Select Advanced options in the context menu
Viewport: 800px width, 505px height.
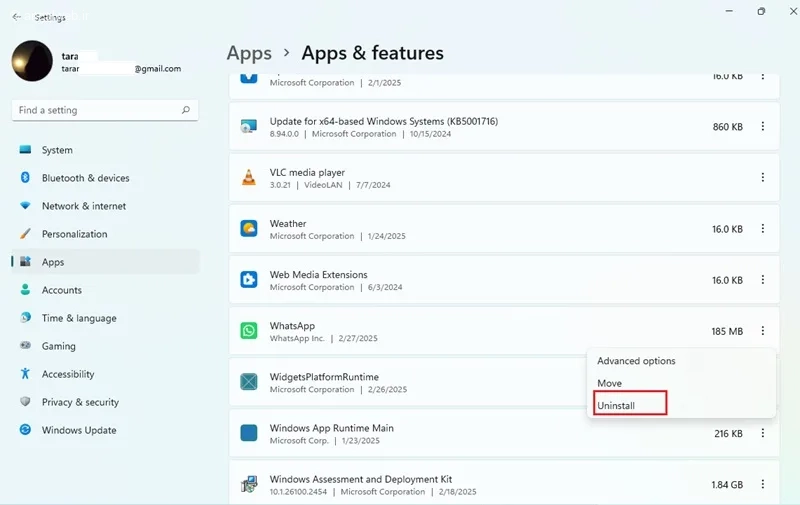(636, 361)
